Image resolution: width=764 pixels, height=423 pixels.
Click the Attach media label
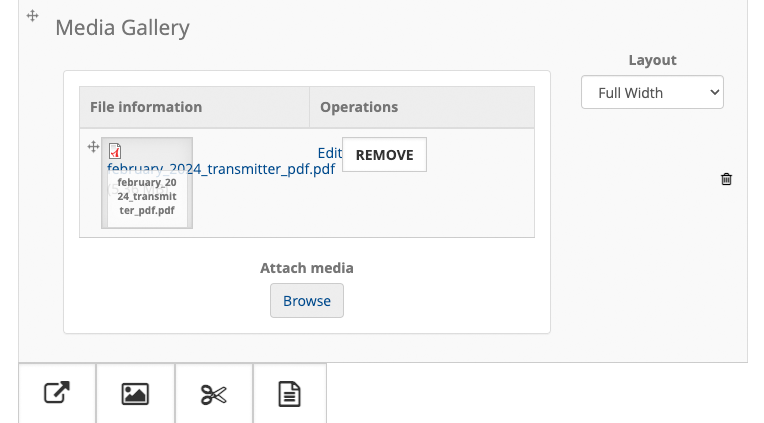click(306, 268)
